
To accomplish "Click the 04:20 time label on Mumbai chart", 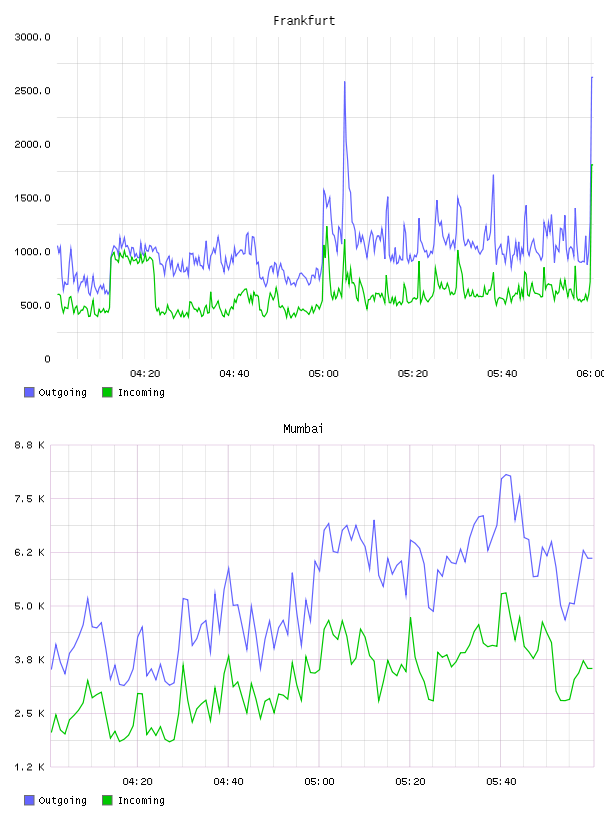I will 137,782.
